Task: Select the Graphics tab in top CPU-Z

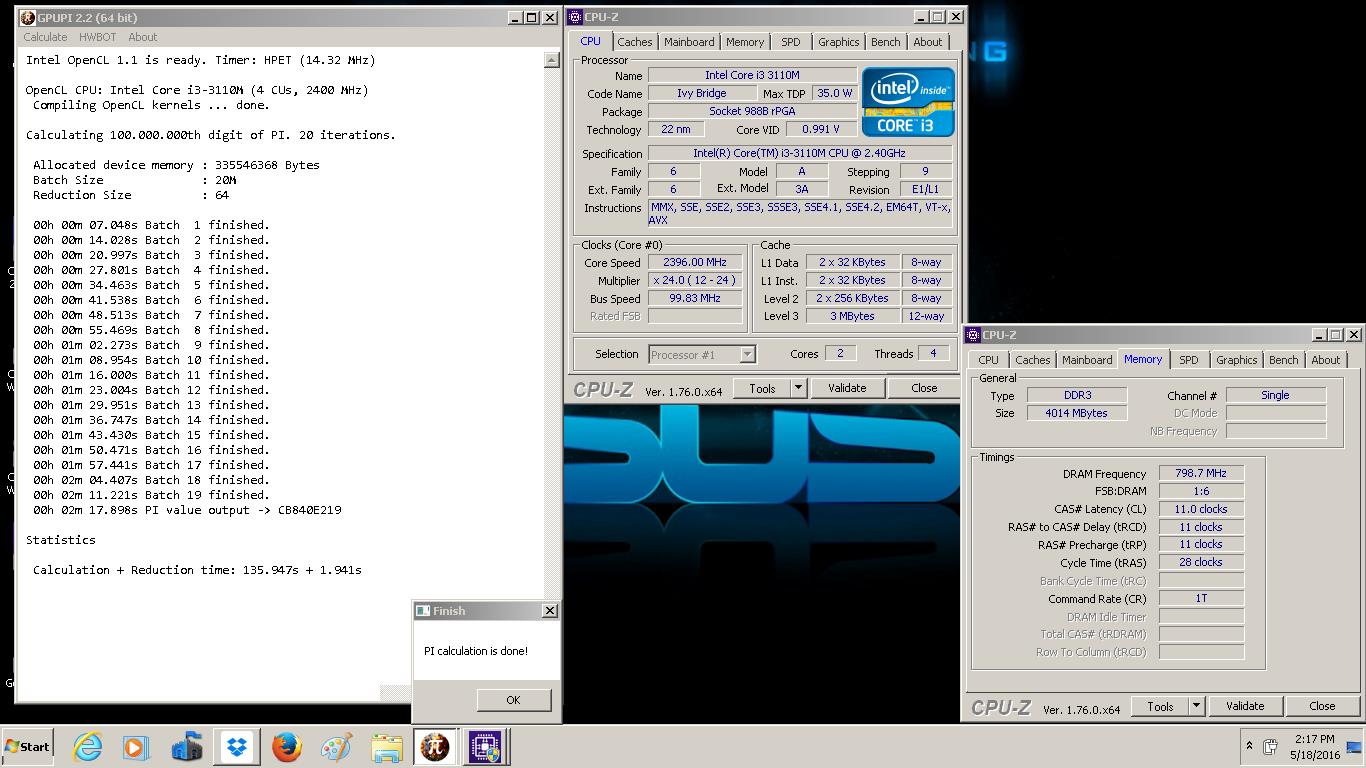Action: pyautogui.click(x=838, y=42)
